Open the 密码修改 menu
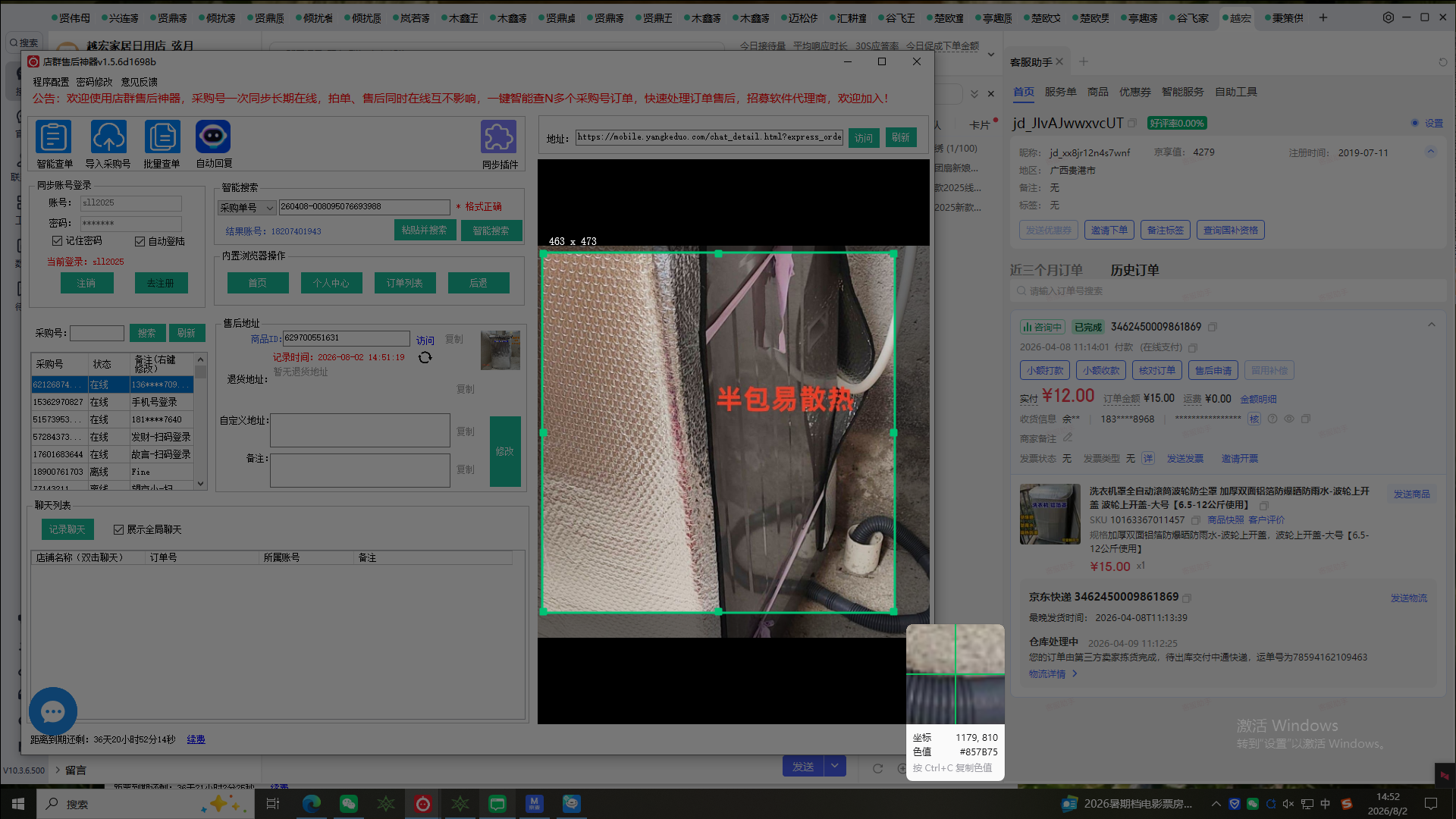 point(94,82)
